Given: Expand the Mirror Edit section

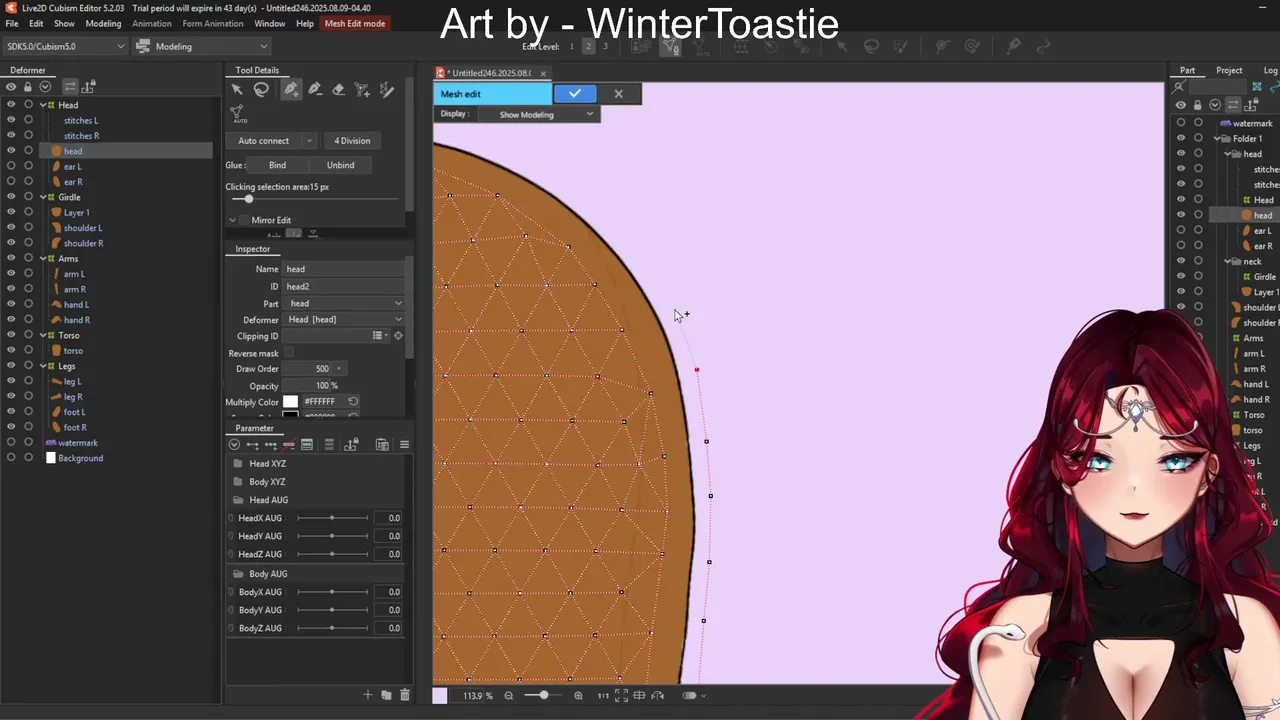Looking at the screenshot, I should pyautogui.click(x=232, y=220).
